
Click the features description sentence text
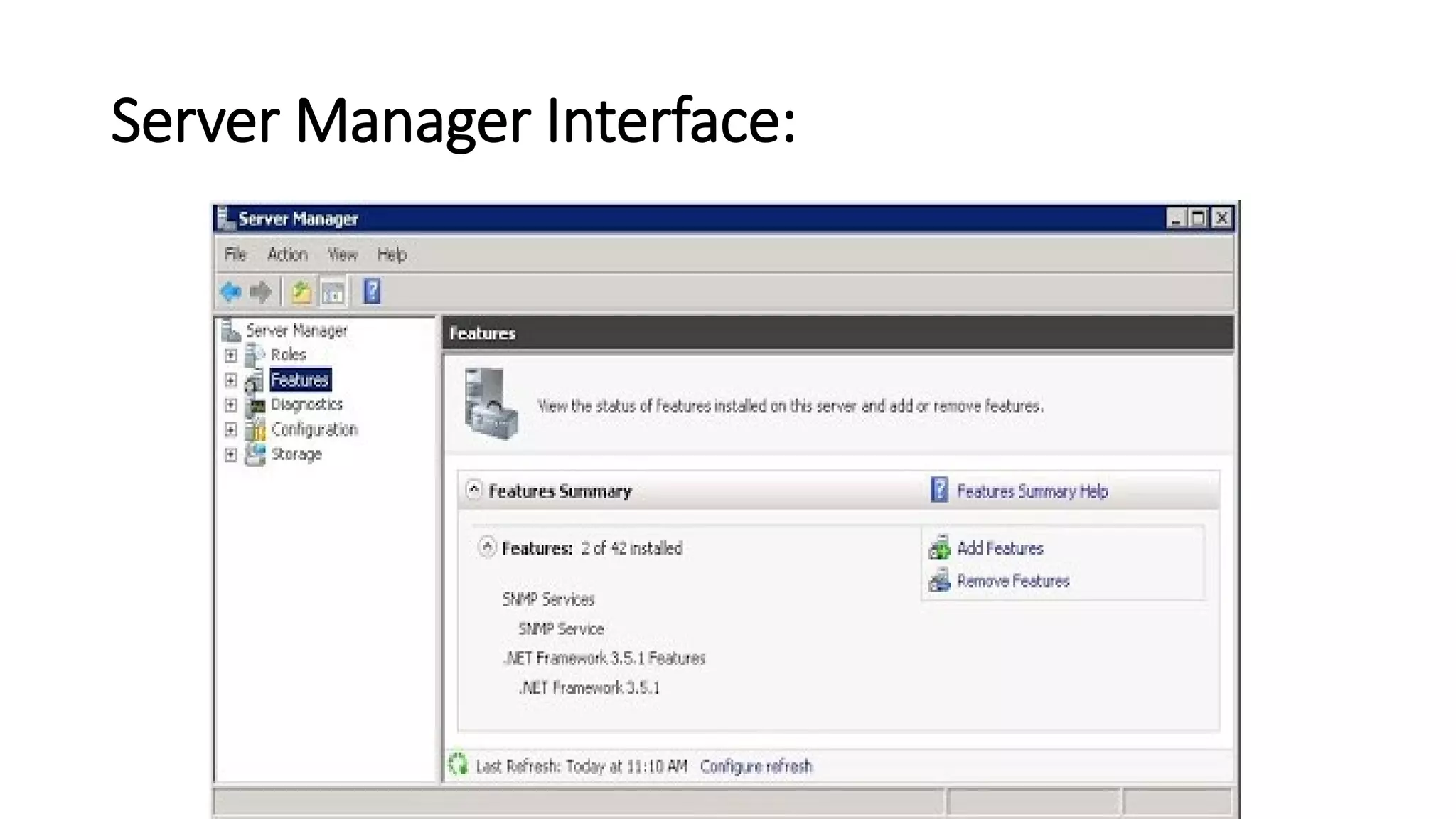791,407
